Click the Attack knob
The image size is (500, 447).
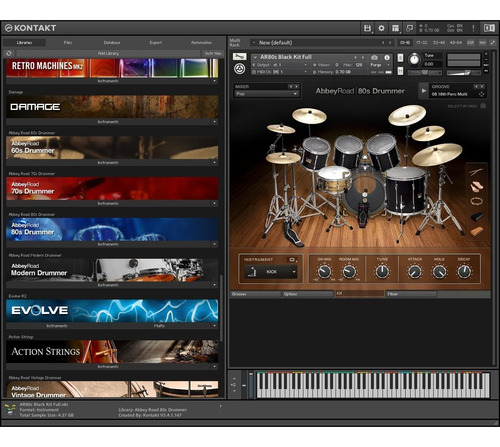click(x=414, y=272)
